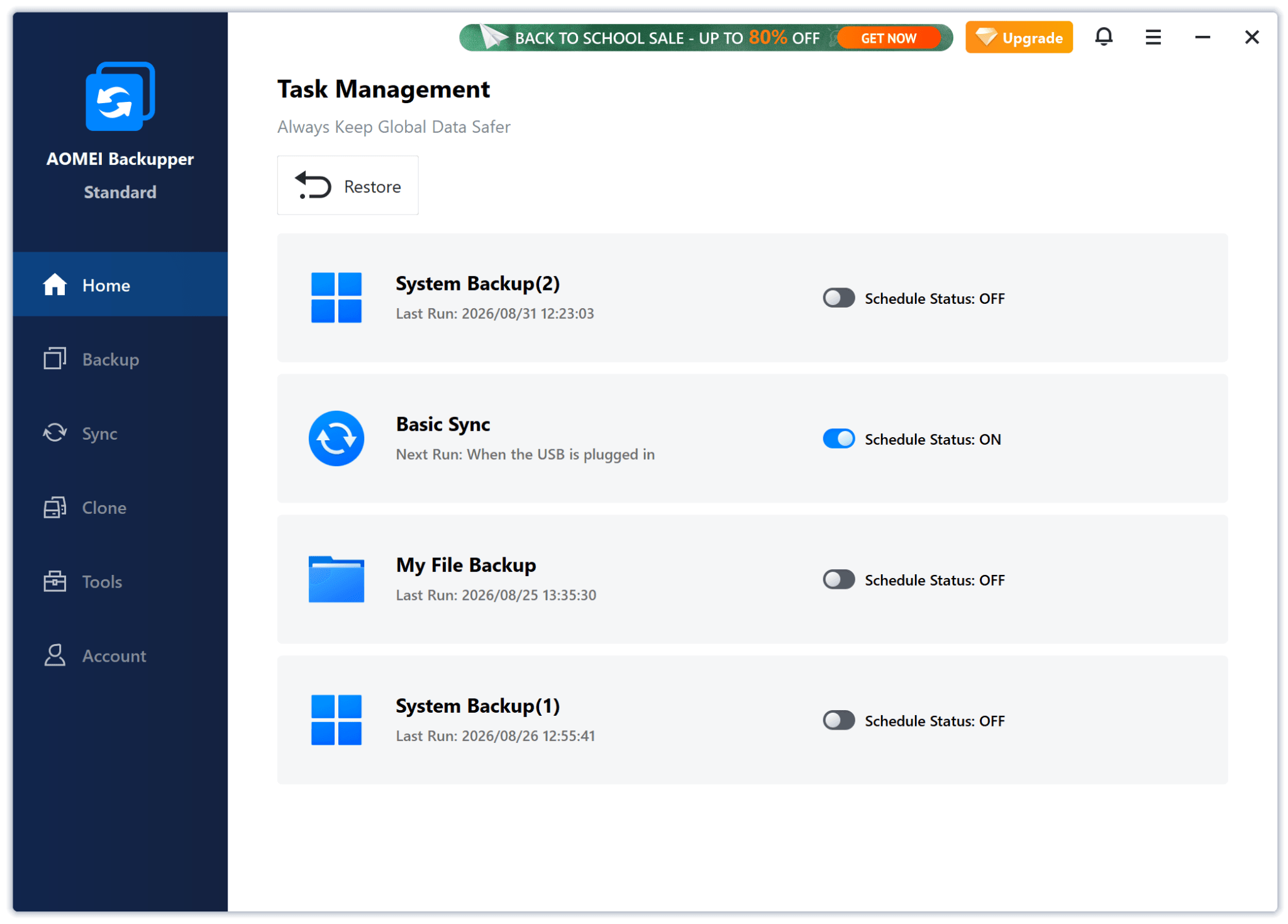1288x924 pixels.
Task: Turn on schedule for My File Backup
Action: [x=839, y=579]
